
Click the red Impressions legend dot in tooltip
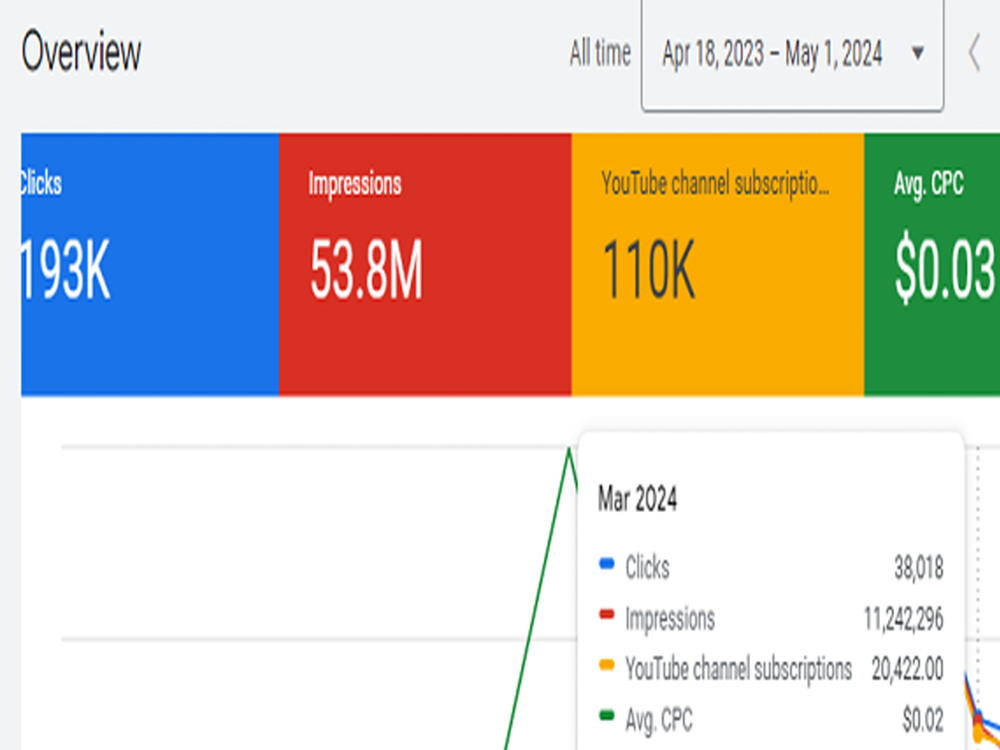(607, 615)
